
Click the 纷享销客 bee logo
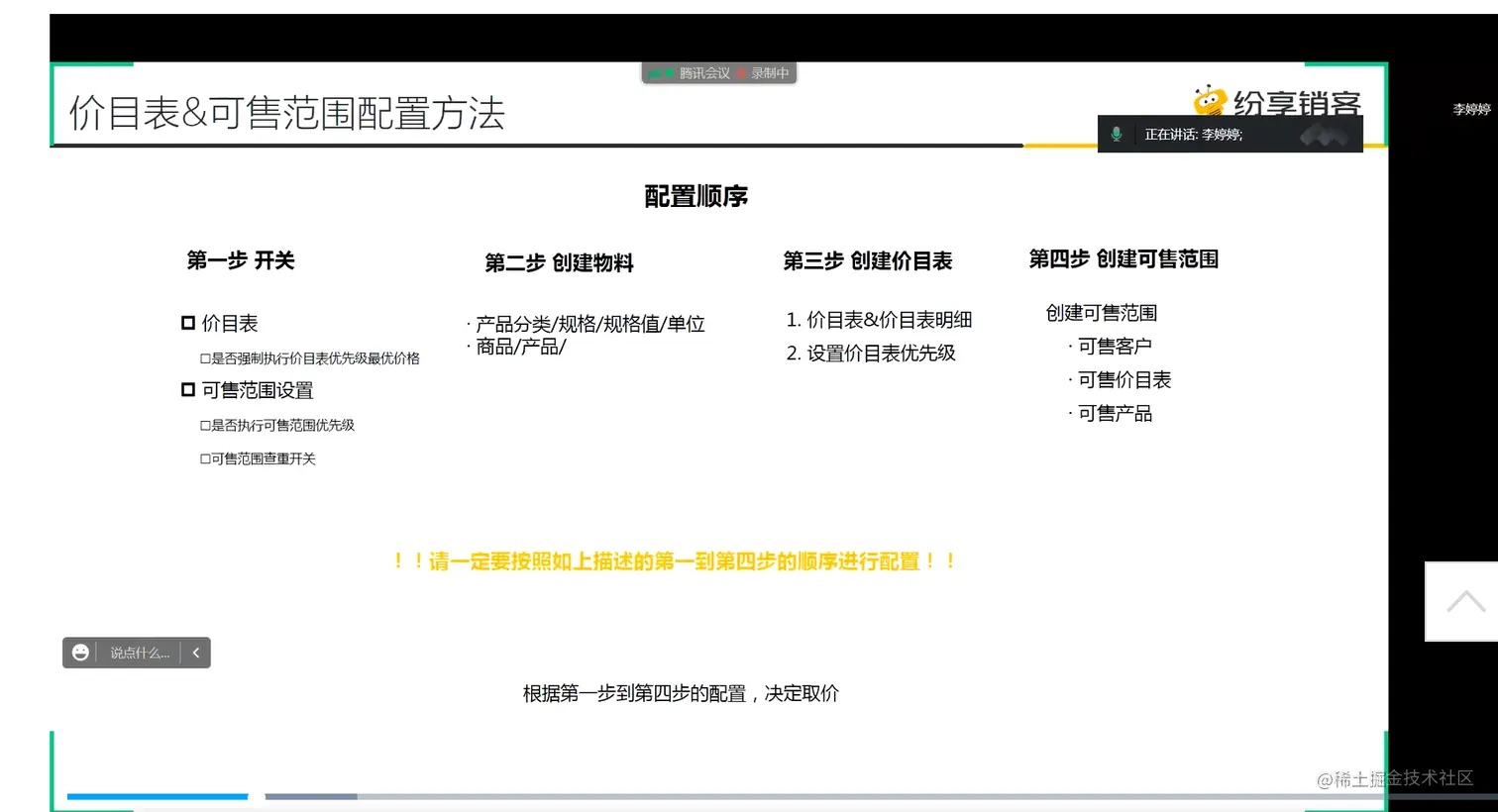point(1277,100)
